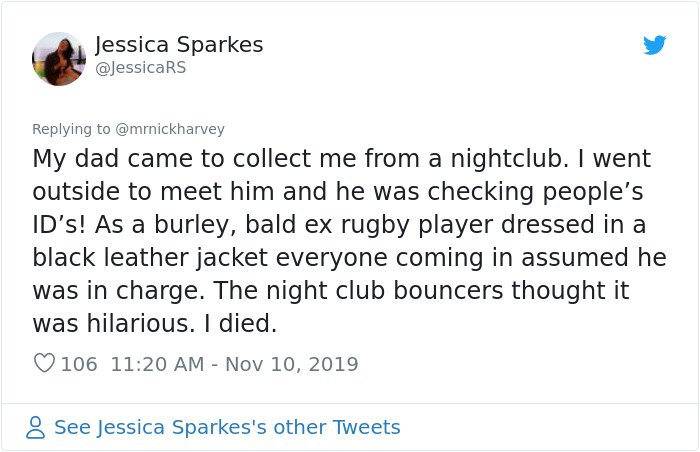Image resolution: width=700 pixels, height=452 pixels.
Task: Click the word 'nightclub' in first line
Action: tap(506, 159)
